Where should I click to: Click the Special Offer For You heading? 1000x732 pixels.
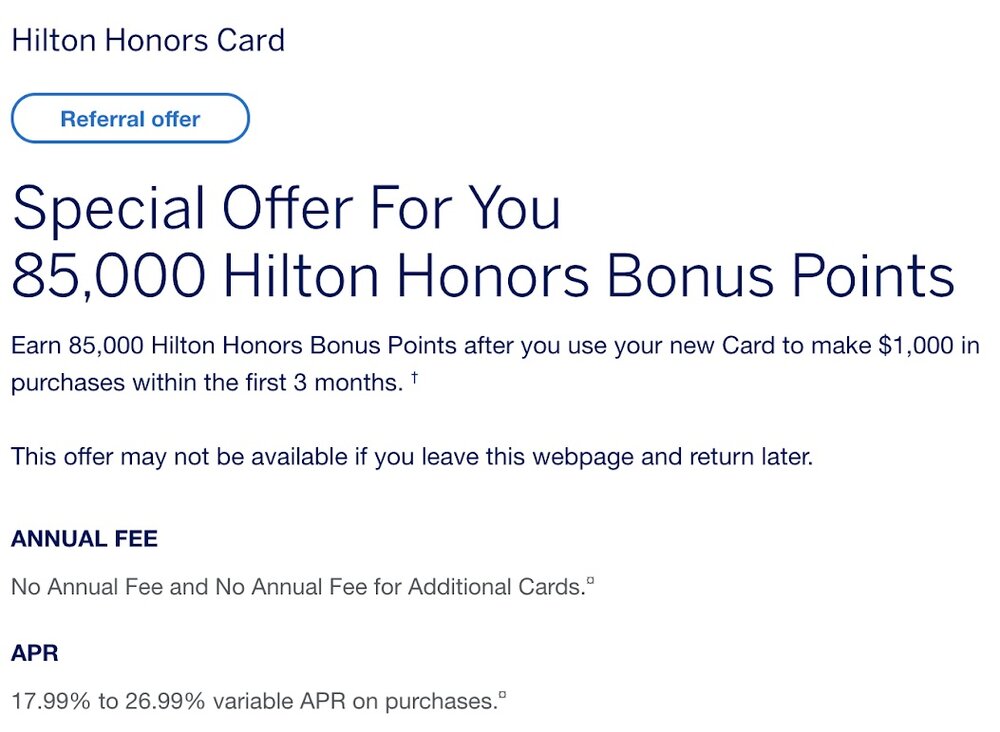pos(286,208)
